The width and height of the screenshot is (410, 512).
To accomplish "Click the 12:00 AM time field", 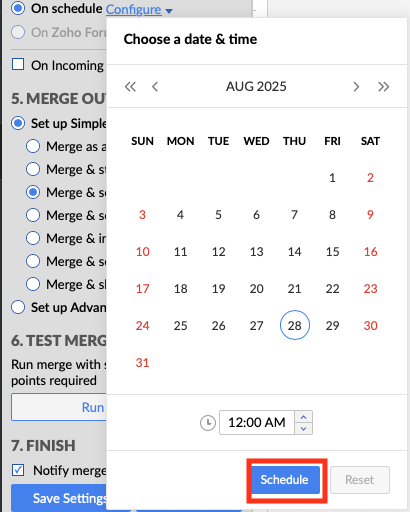I will 257,423.
